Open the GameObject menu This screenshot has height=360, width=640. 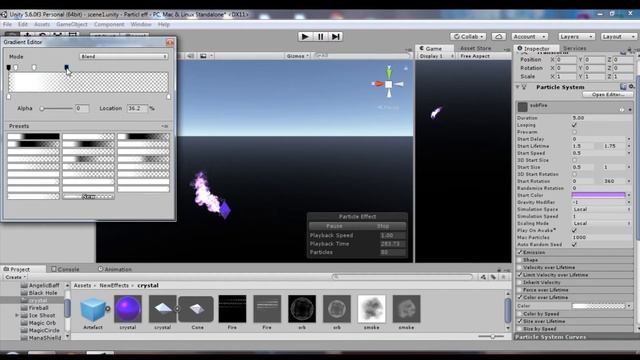pyautogui.click(x=72, y=24)
